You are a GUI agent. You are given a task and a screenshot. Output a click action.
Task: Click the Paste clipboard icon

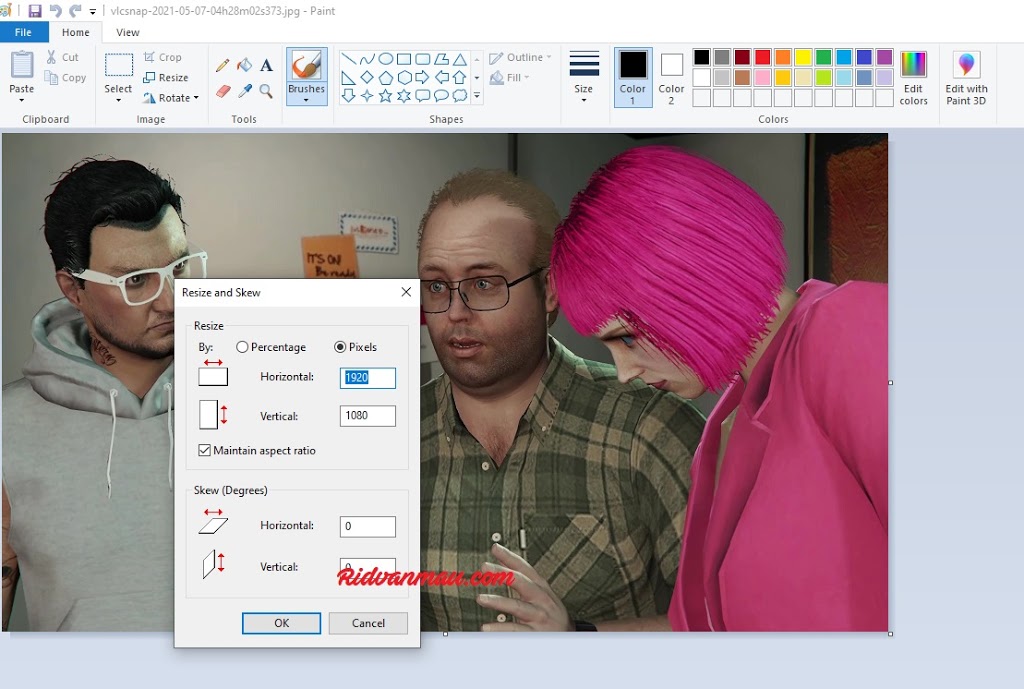pyautogui.click(x=22, y=64)
